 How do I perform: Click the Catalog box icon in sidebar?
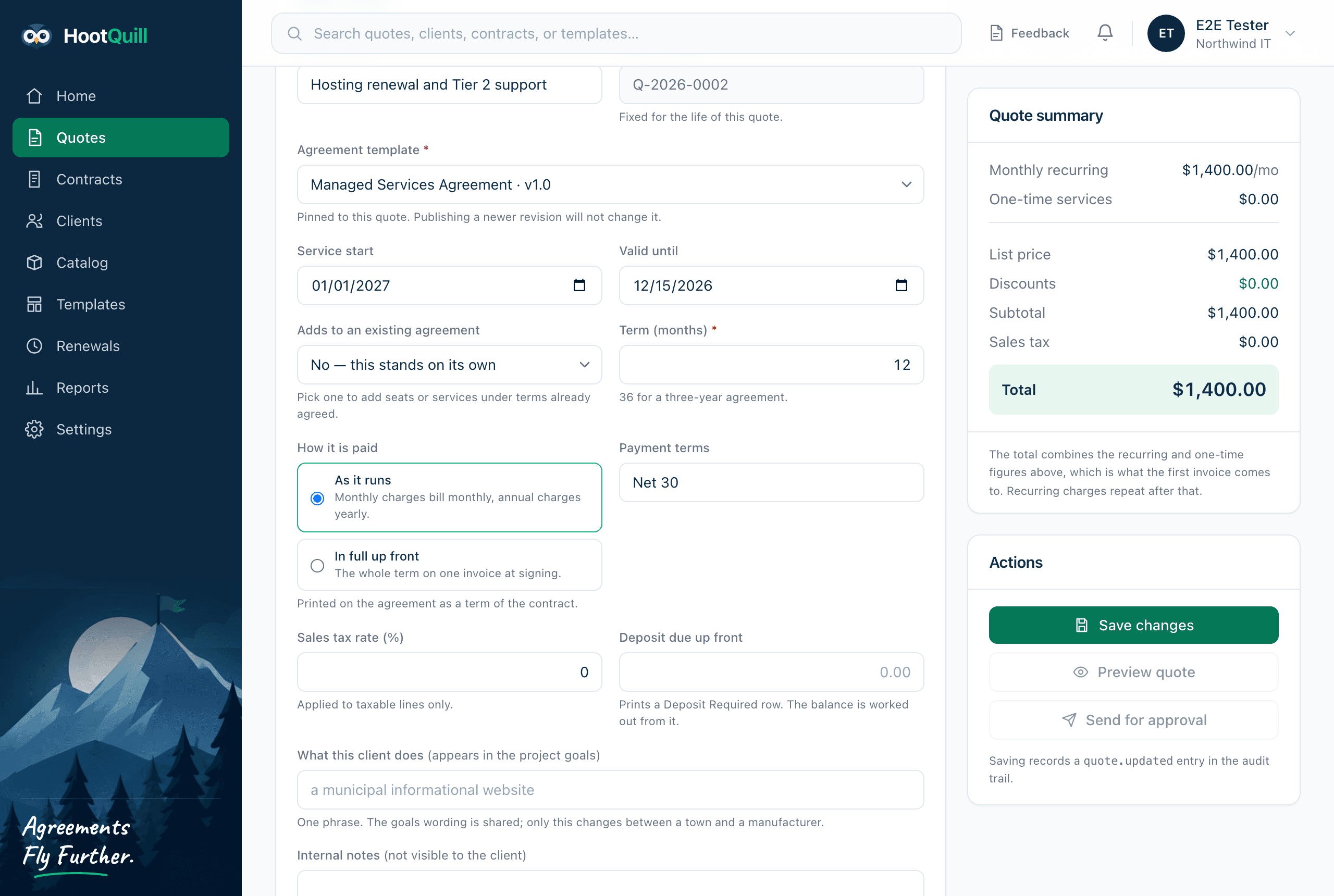(34, 263)
